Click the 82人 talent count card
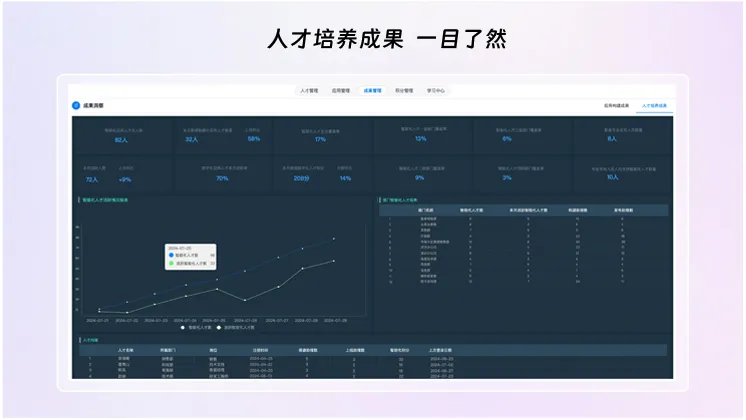 tap(122, 136)
